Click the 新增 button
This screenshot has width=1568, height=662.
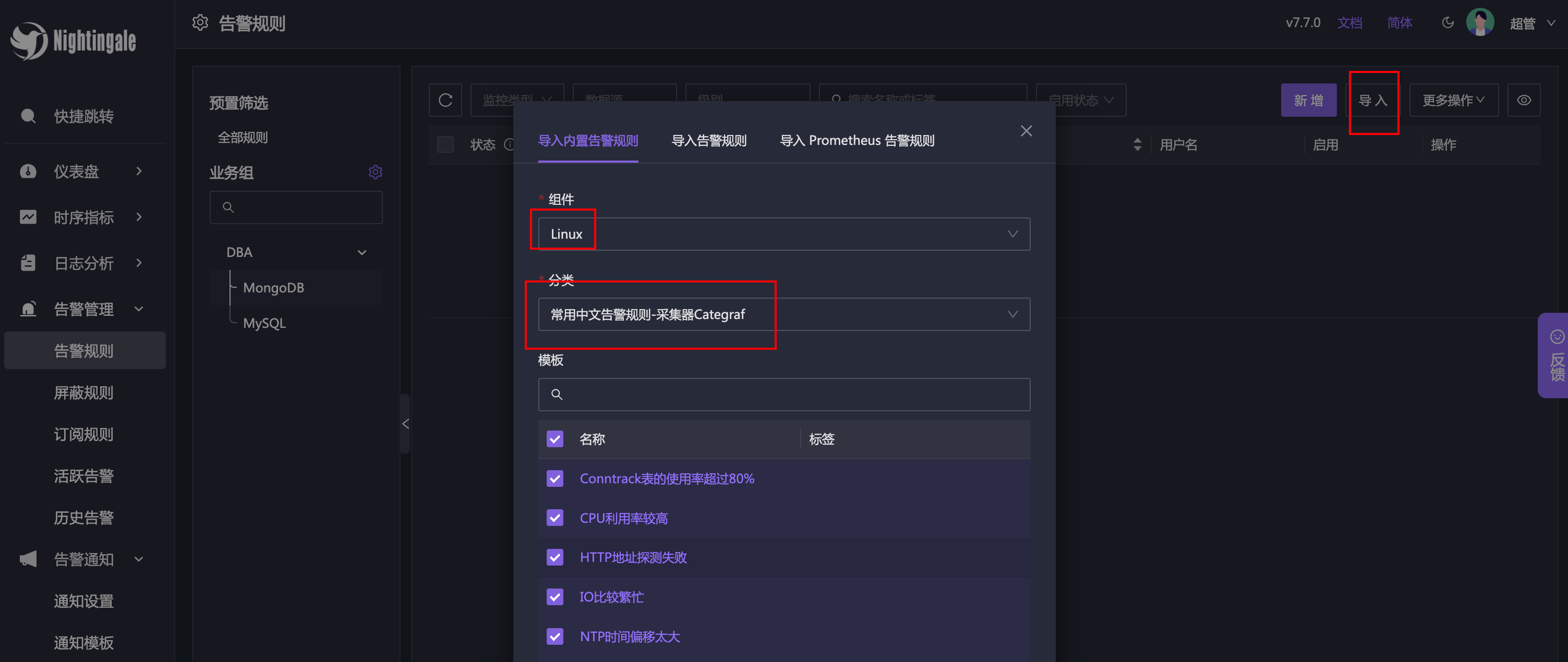[x=1309, y=100]
